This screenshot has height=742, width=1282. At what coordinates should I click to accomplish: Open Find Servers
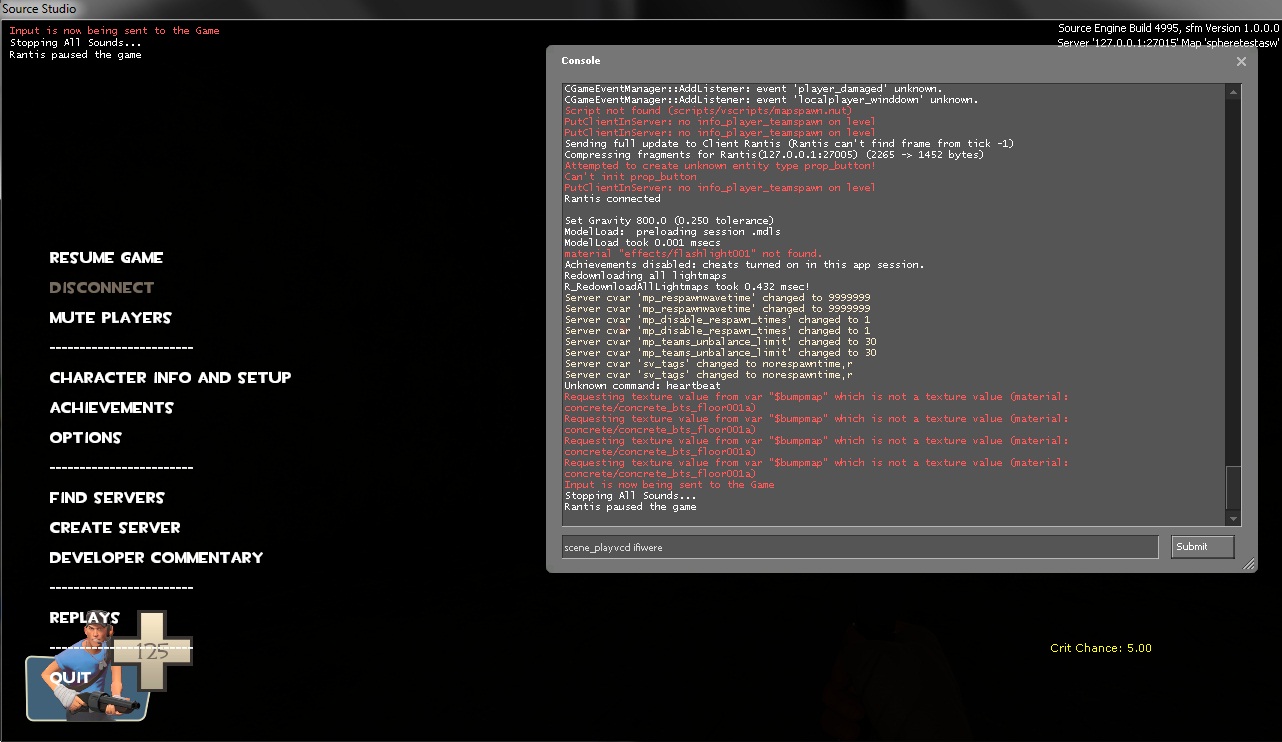pos(107,498)
